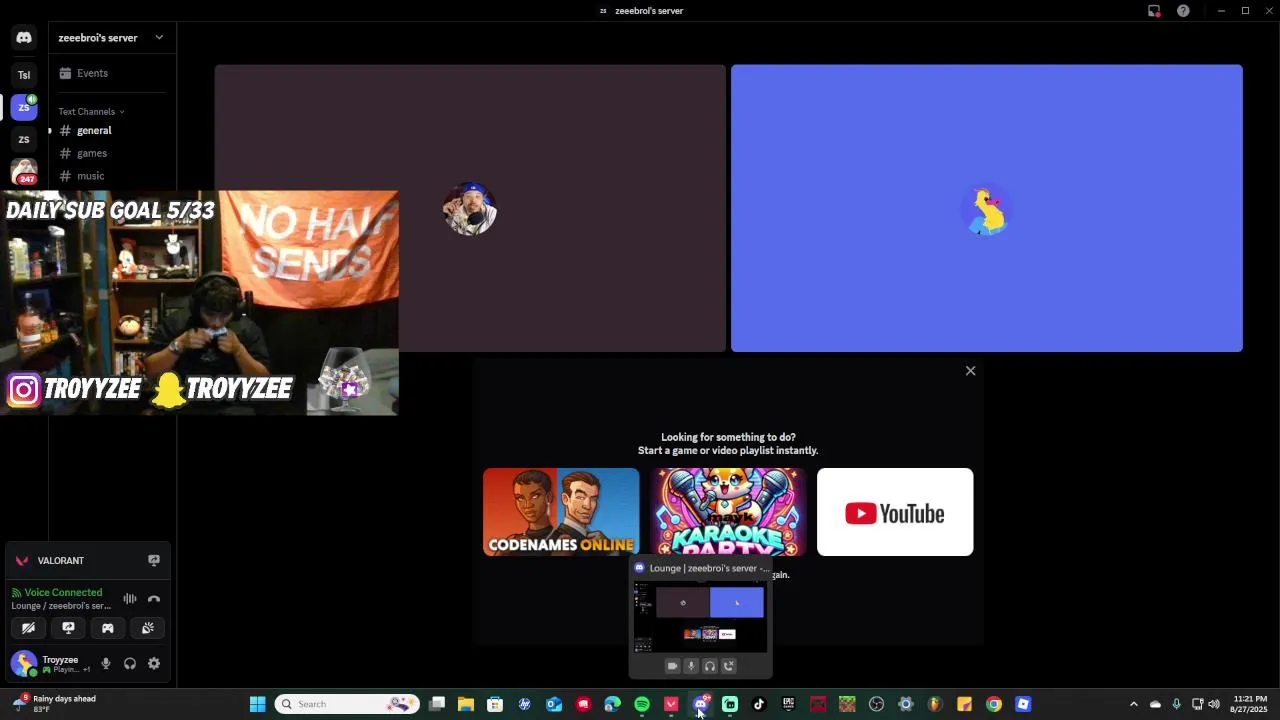Viewport: 1280px width, 720px height.
Task: Open the weather widget "Rainy days ahead"
Action: tap(53, 704)
